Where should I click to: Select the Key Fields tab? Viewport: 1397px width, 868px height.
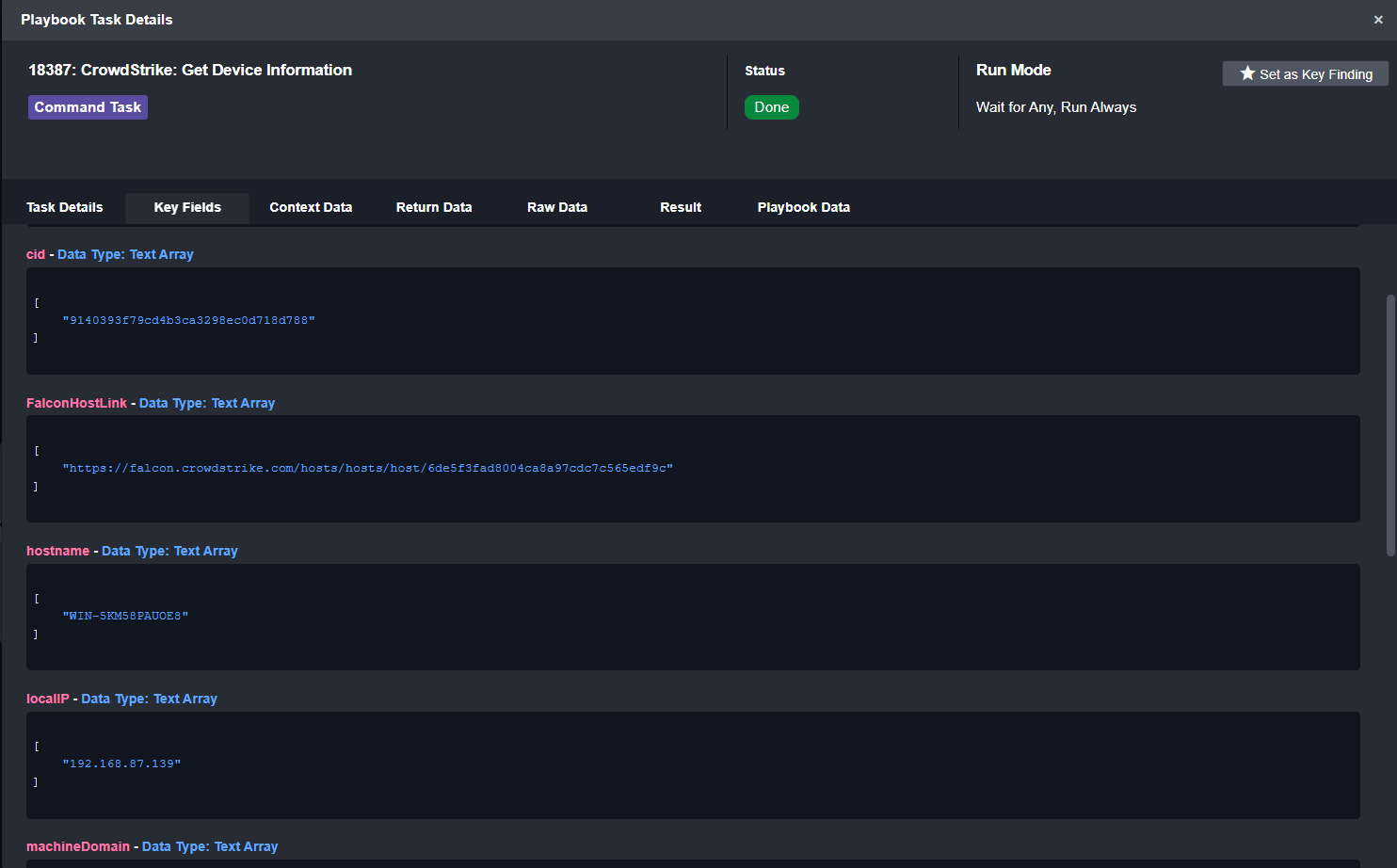point(187,207)
